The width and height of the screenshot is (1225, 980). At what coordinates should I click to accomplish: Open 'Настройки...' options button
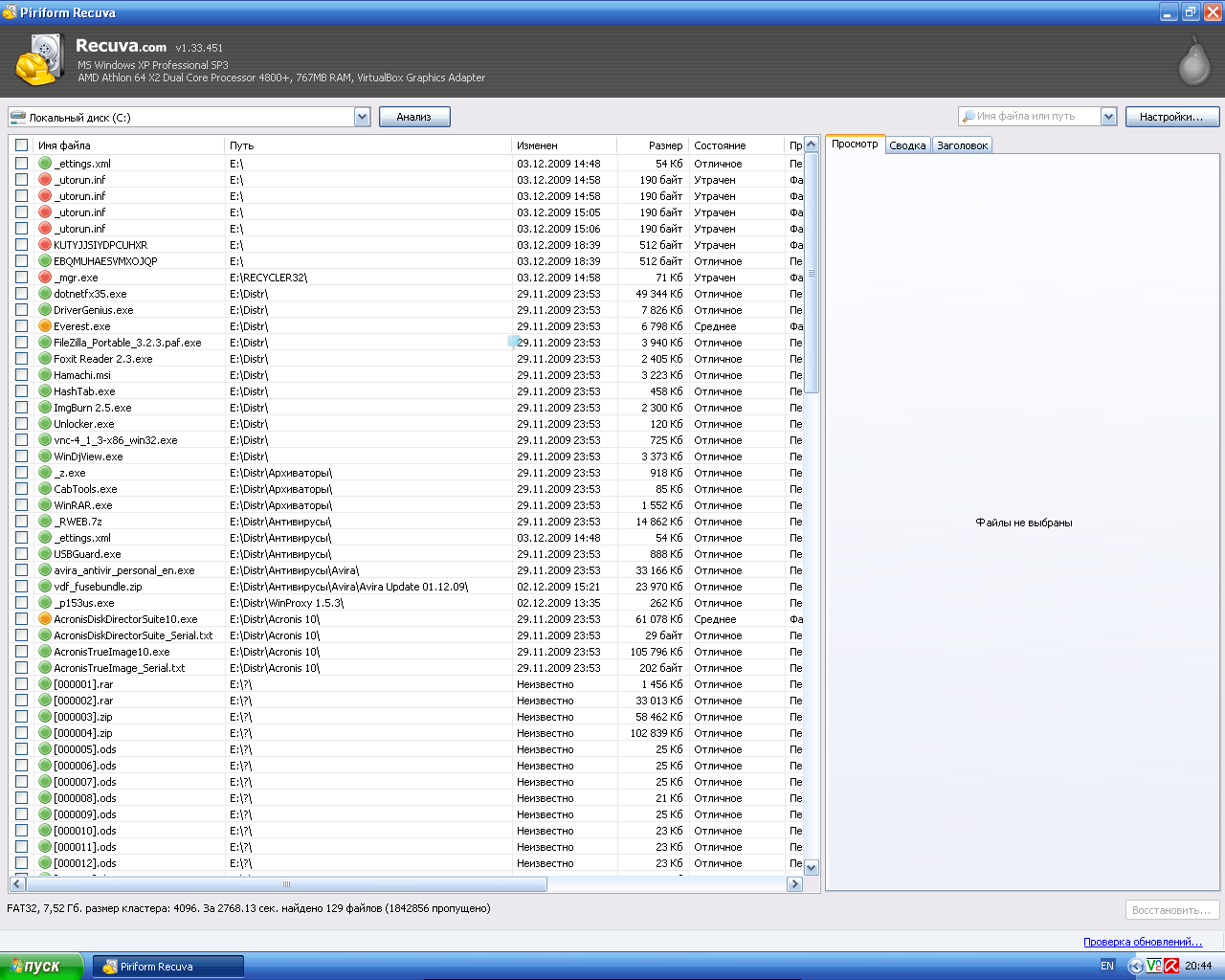point(1171,117)
